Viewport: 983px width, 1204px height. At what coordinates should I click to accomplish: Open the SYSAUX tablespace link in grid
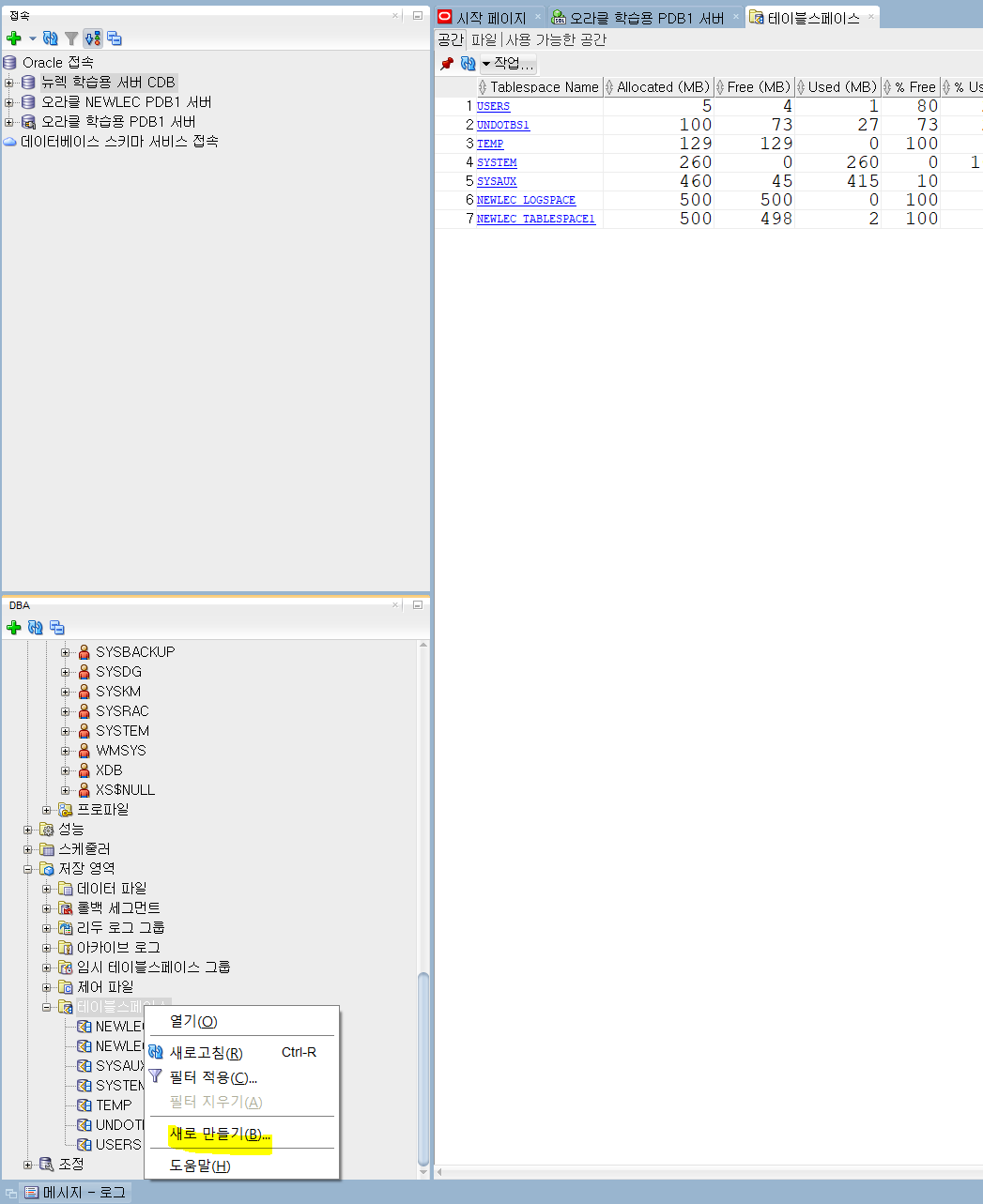click(x=497, y=181)
